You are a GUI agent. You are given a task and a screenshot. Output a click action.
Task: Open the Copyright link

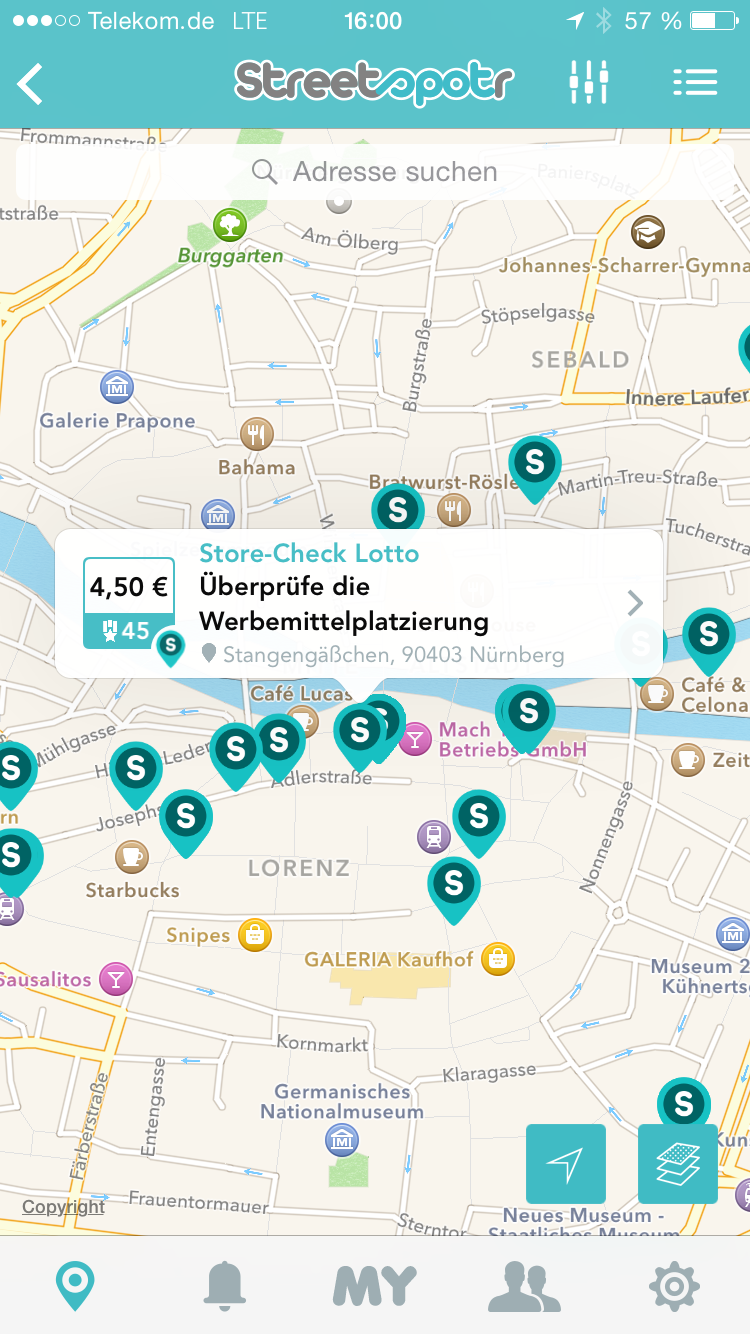click(x=64, y=1207)
